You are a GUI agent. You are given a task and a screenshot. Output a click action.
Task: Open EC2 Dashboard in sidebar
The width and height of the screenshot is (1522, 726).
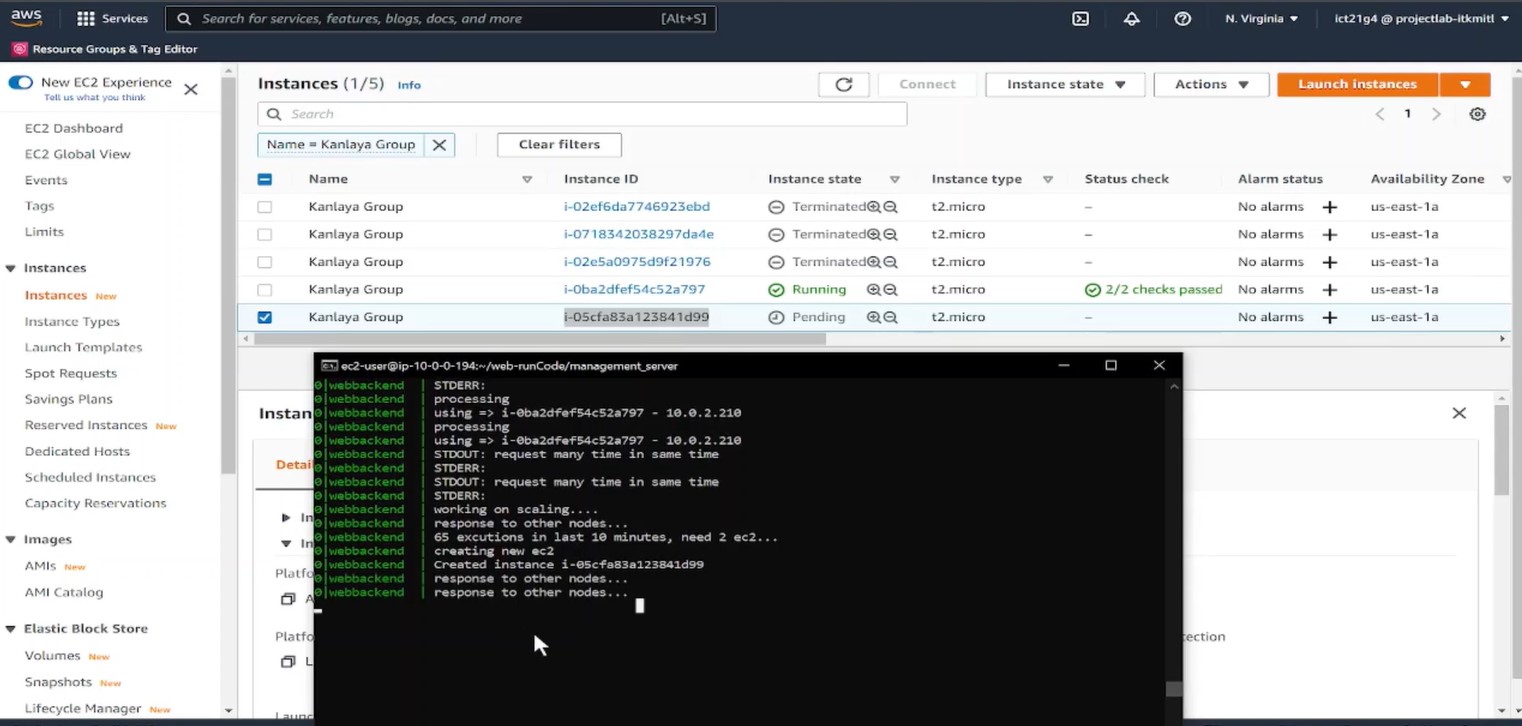pyautogui.click(x=74, y=128)
